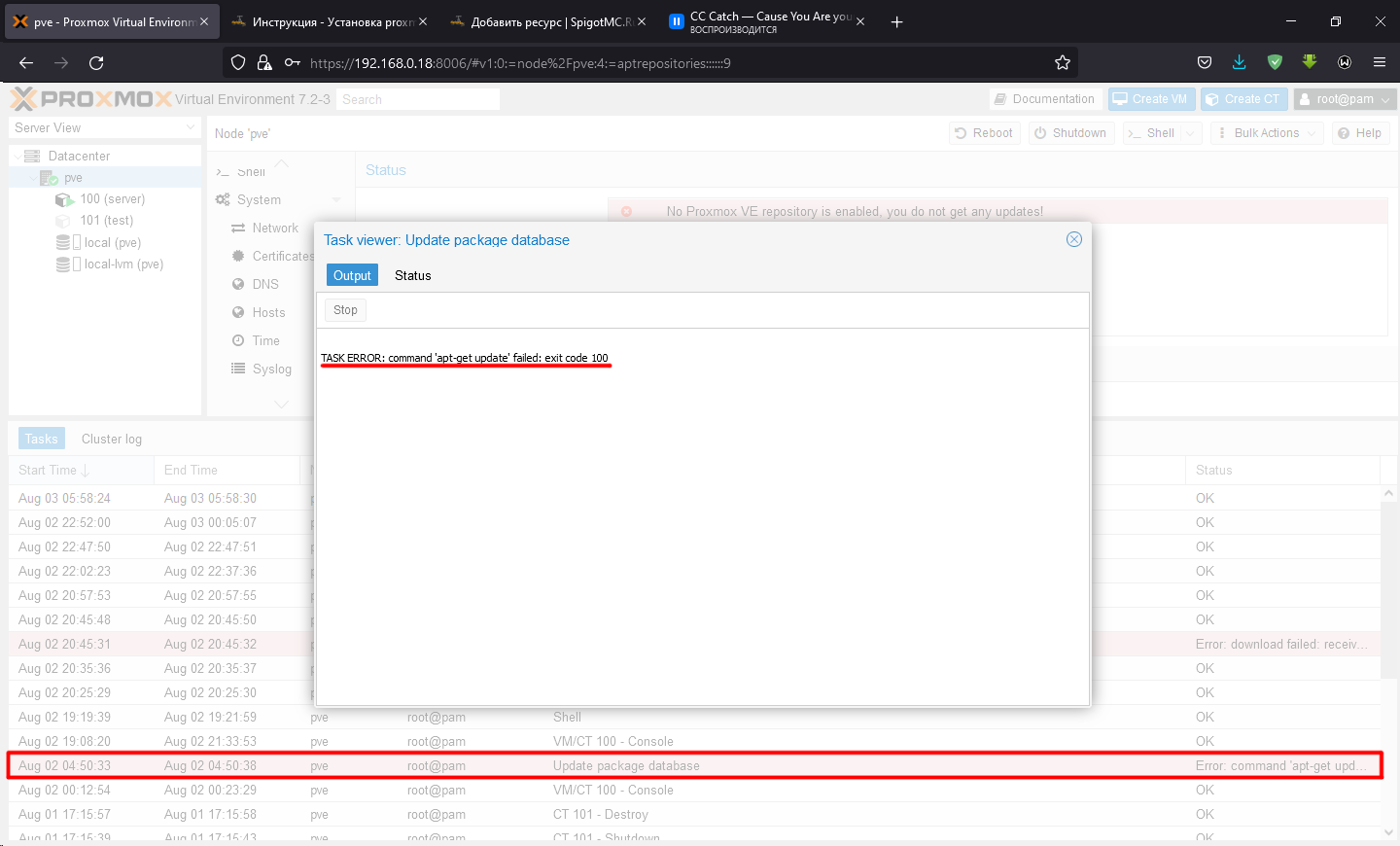Focus the Proxmox Search field
1400x846 pixels.
pos(417,99)
